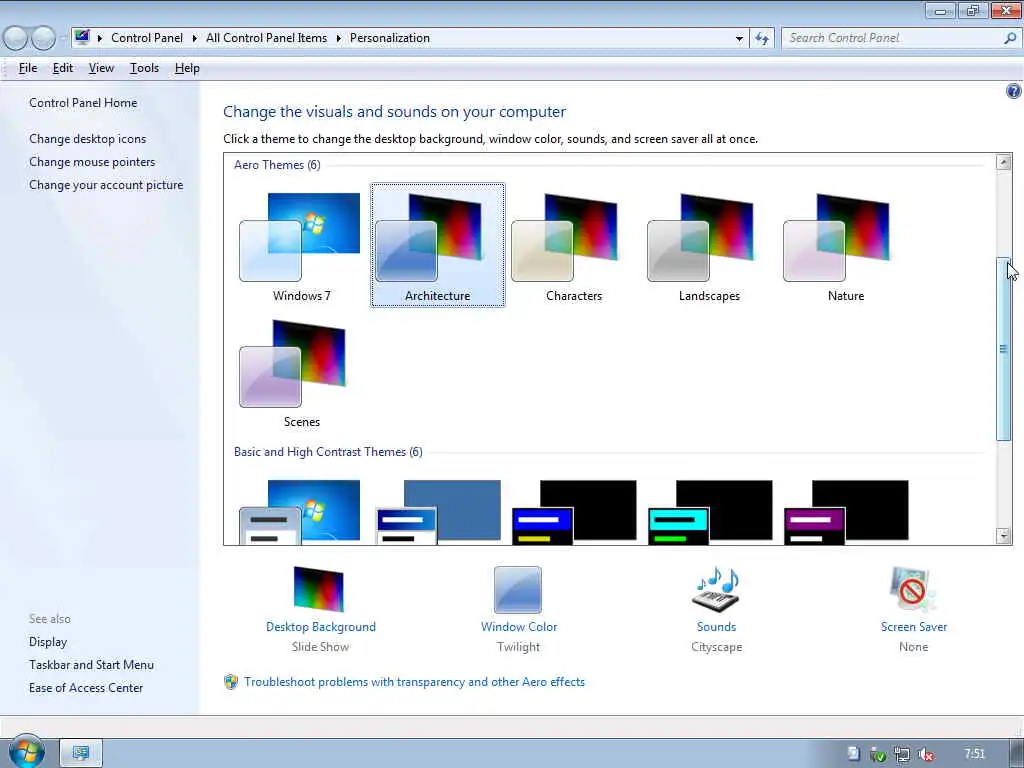Pick the Nature theme
The image size is (1024, 768).
pyautogui.click(x=846, y=246)
